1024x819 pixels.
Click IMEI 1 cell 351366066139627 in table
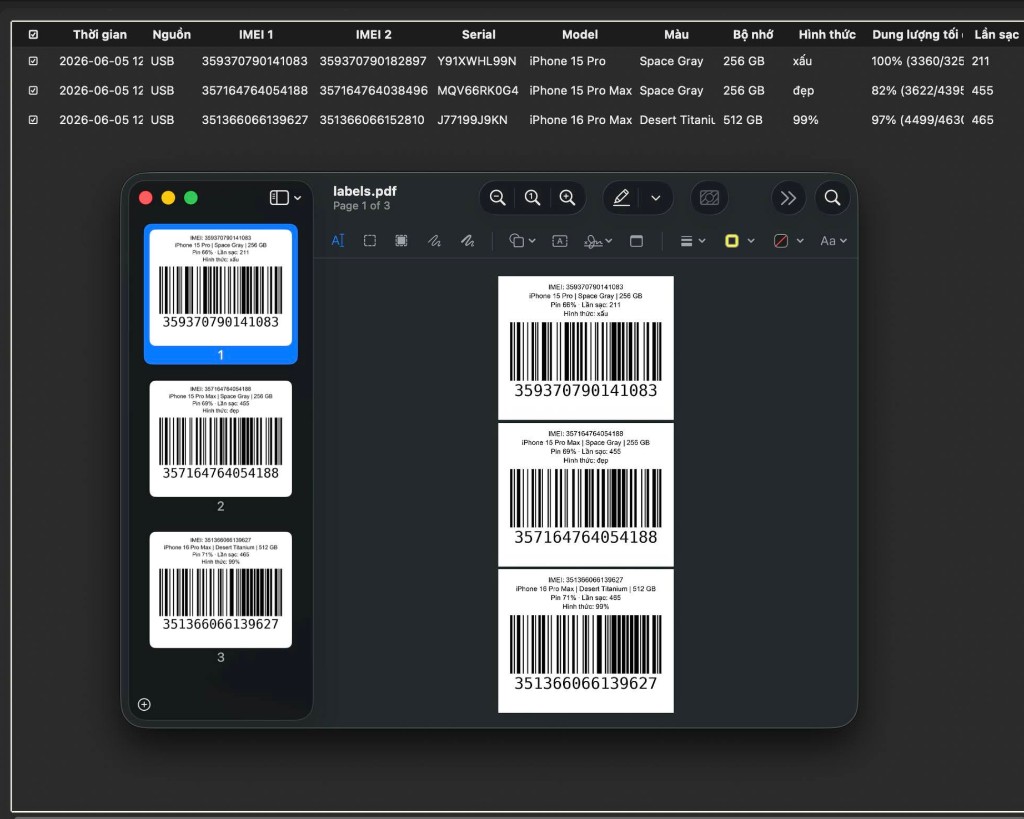tap(255, 120)
